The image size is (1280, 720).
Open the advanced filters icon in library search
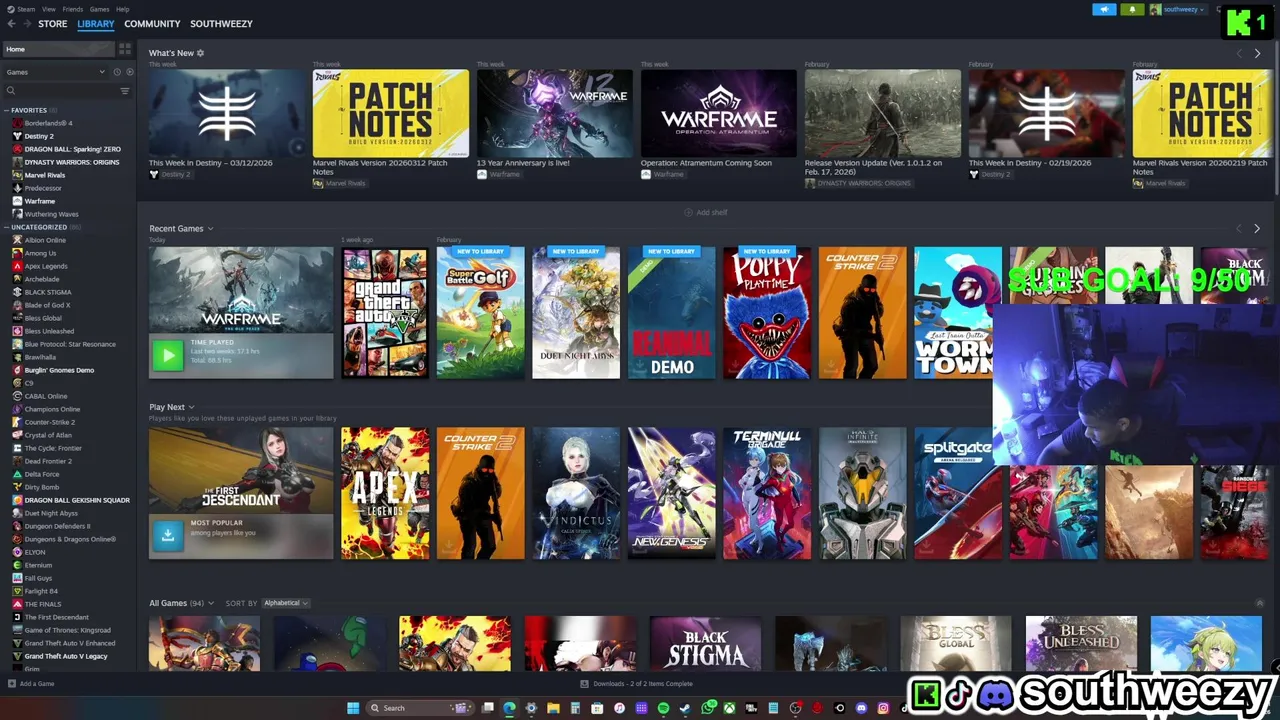[125, 91]
